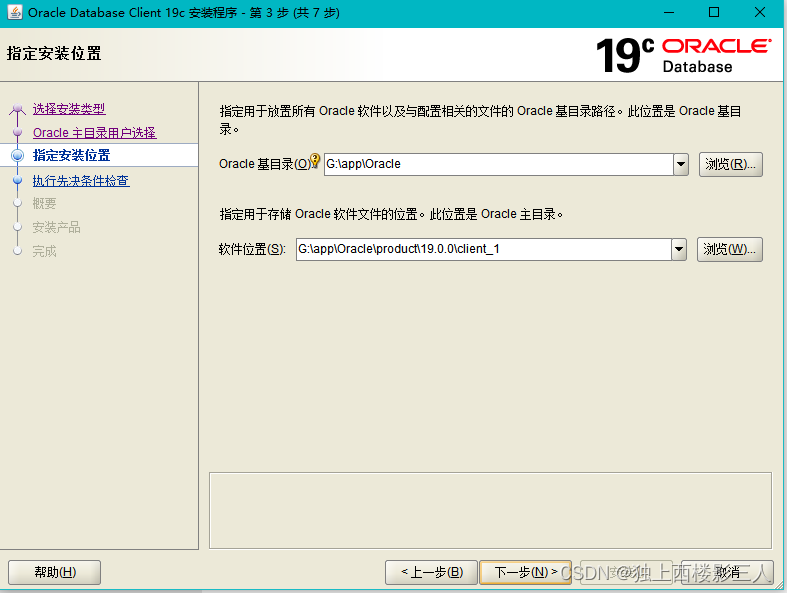The height and width of the screenshot is (593, 787).
Task: Focus the Oracle 基目录 field showing G:\app\Oracle
Action: click(499, 164)
